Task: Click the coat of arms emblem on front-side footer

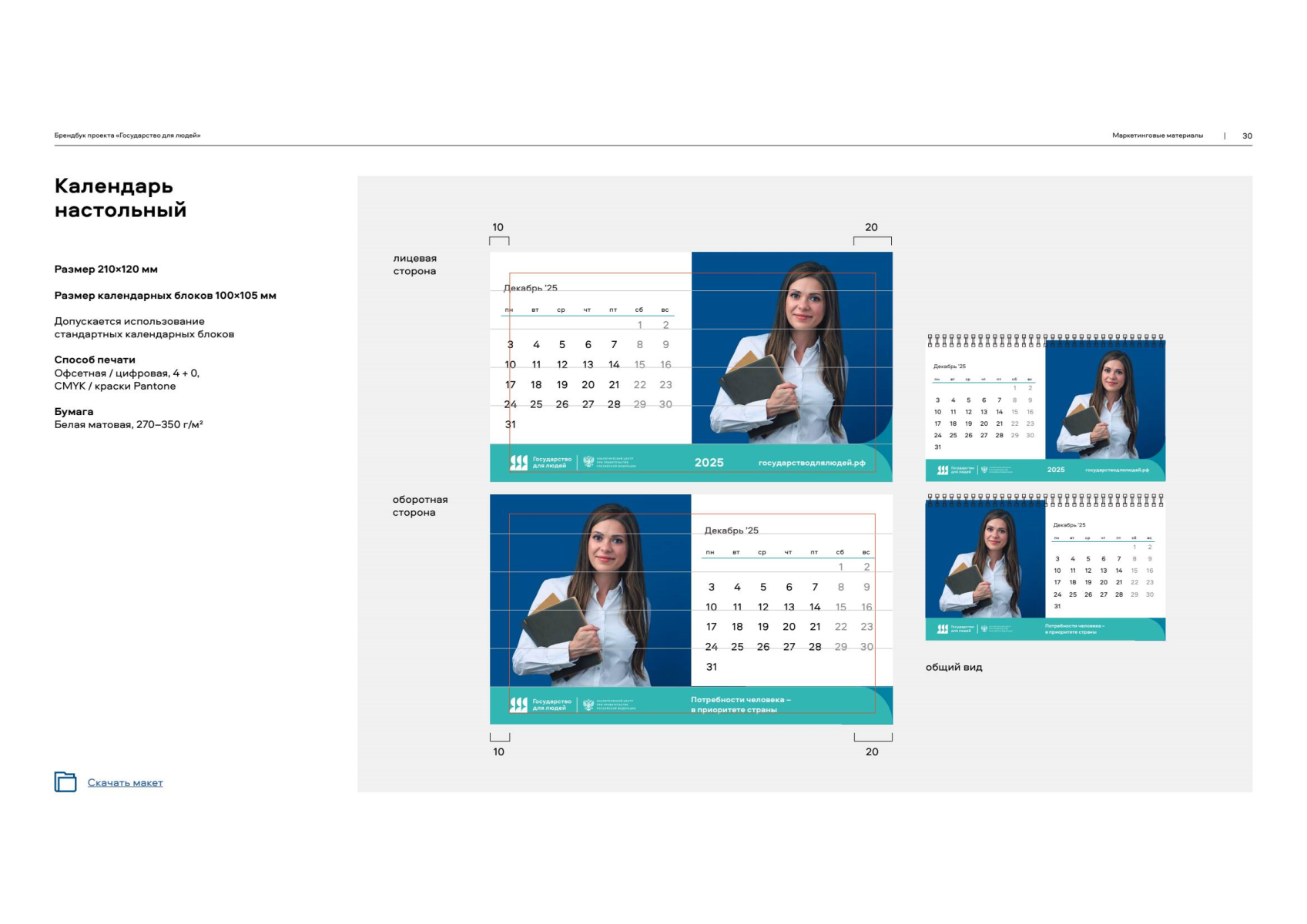Action: [x=589, y=462]
